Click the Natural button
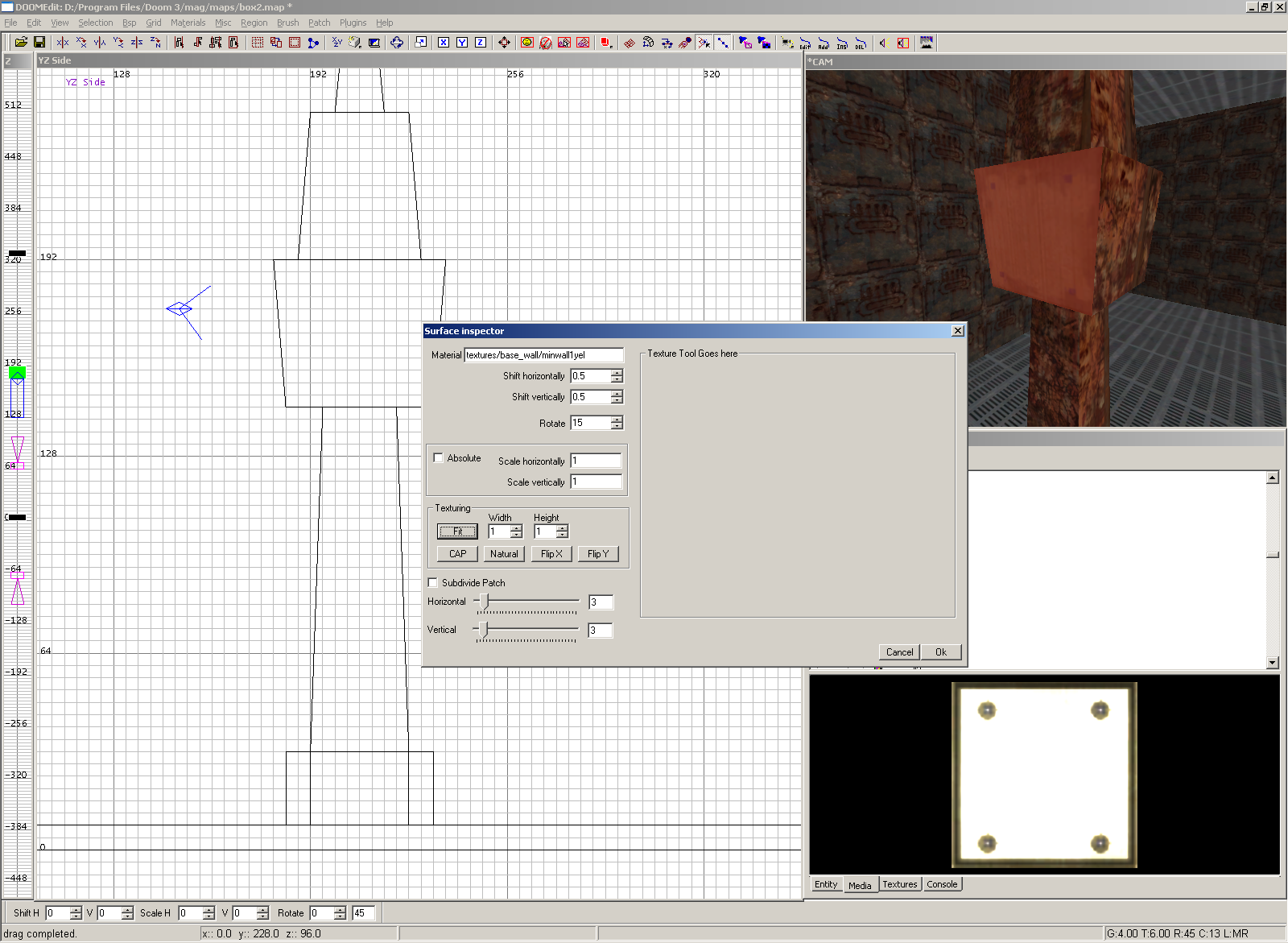 click(504, 554)
